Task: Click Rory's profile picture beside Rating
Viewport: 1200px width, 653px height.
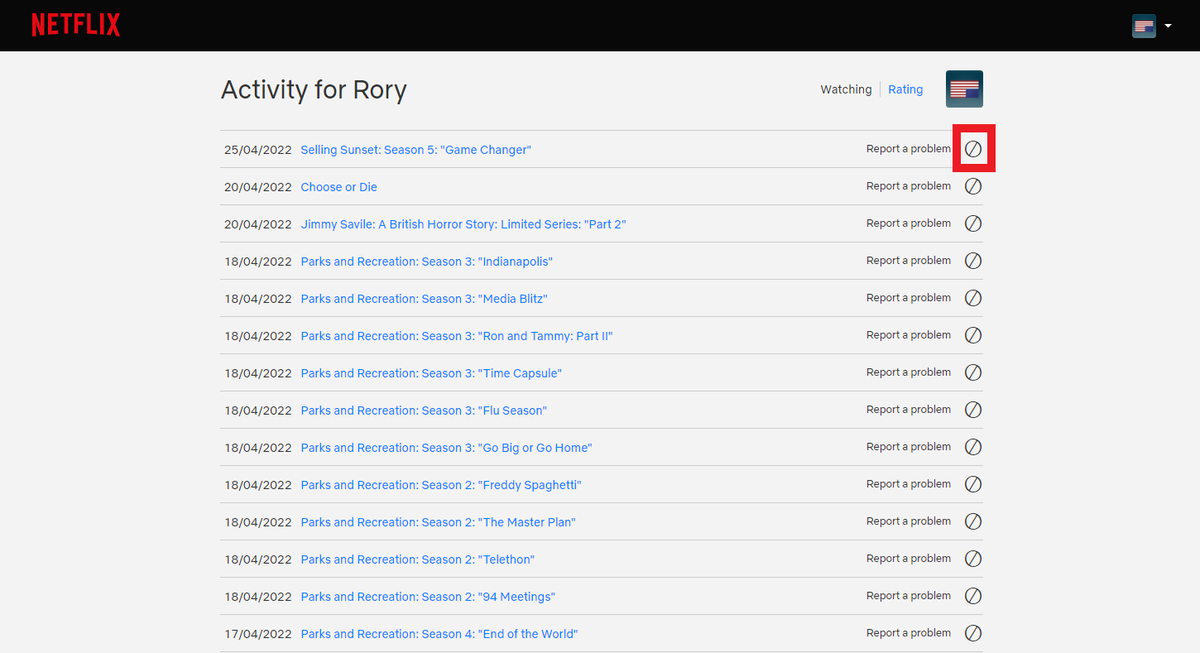Action: [x=964, y=89]
